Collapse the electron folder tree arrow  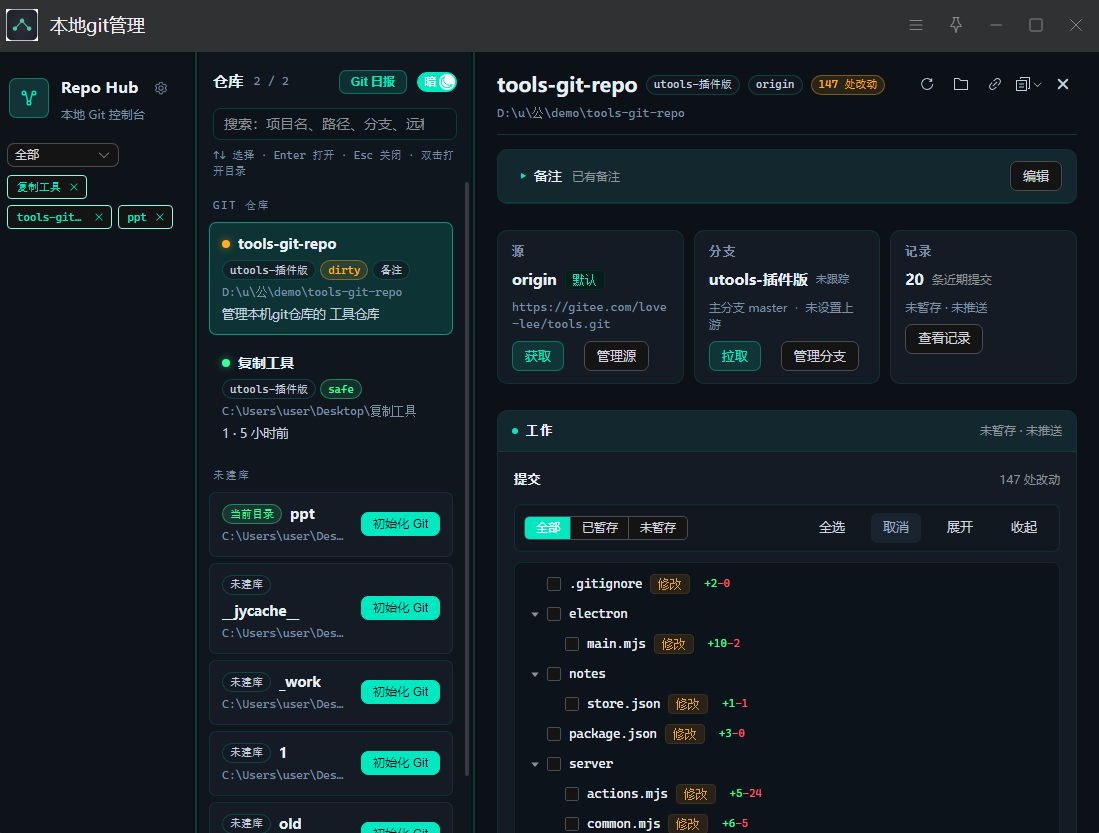535,614
